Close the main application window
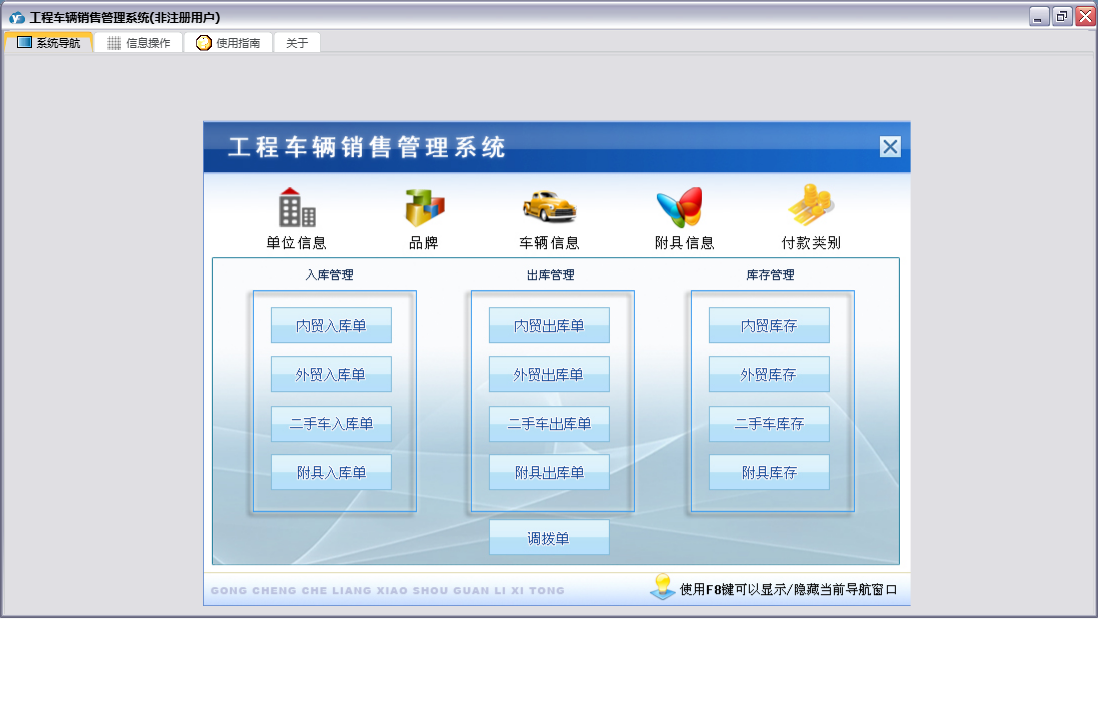Image resolution: width=1098 pixels, height=716 pixels. coord(1085,17)
